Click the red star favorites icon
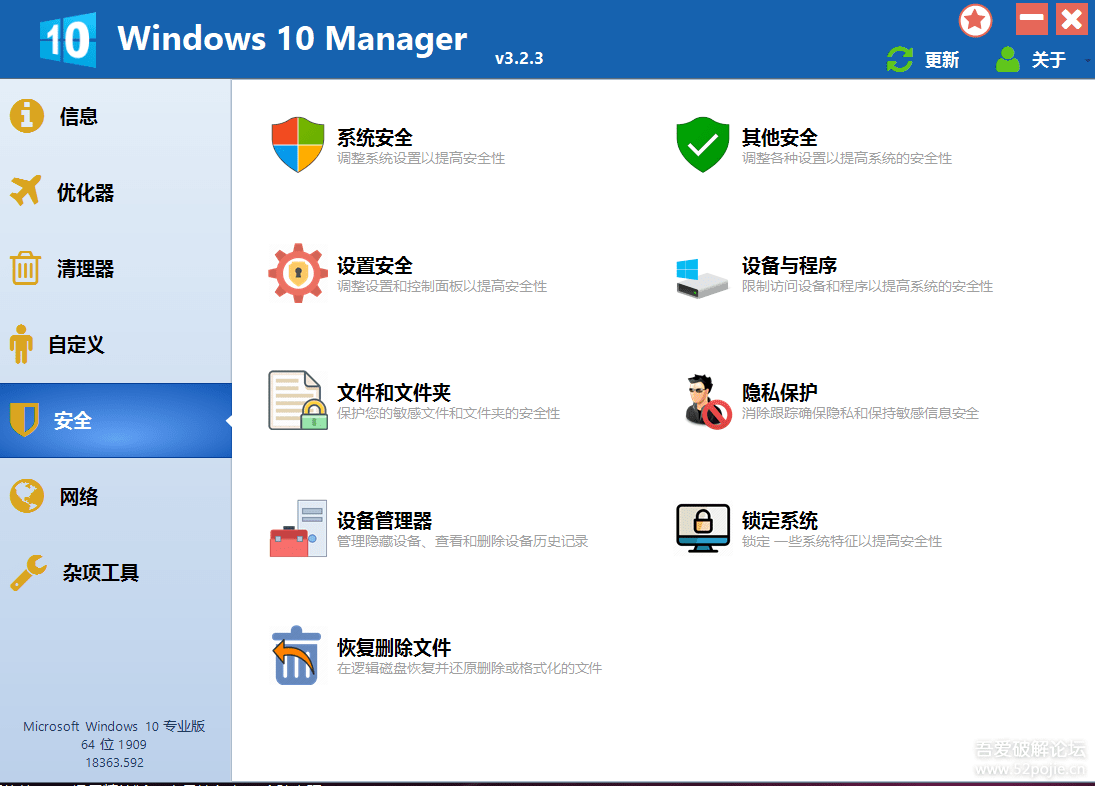Screen dimensions: 1095x786 click(x=975, y=20)
